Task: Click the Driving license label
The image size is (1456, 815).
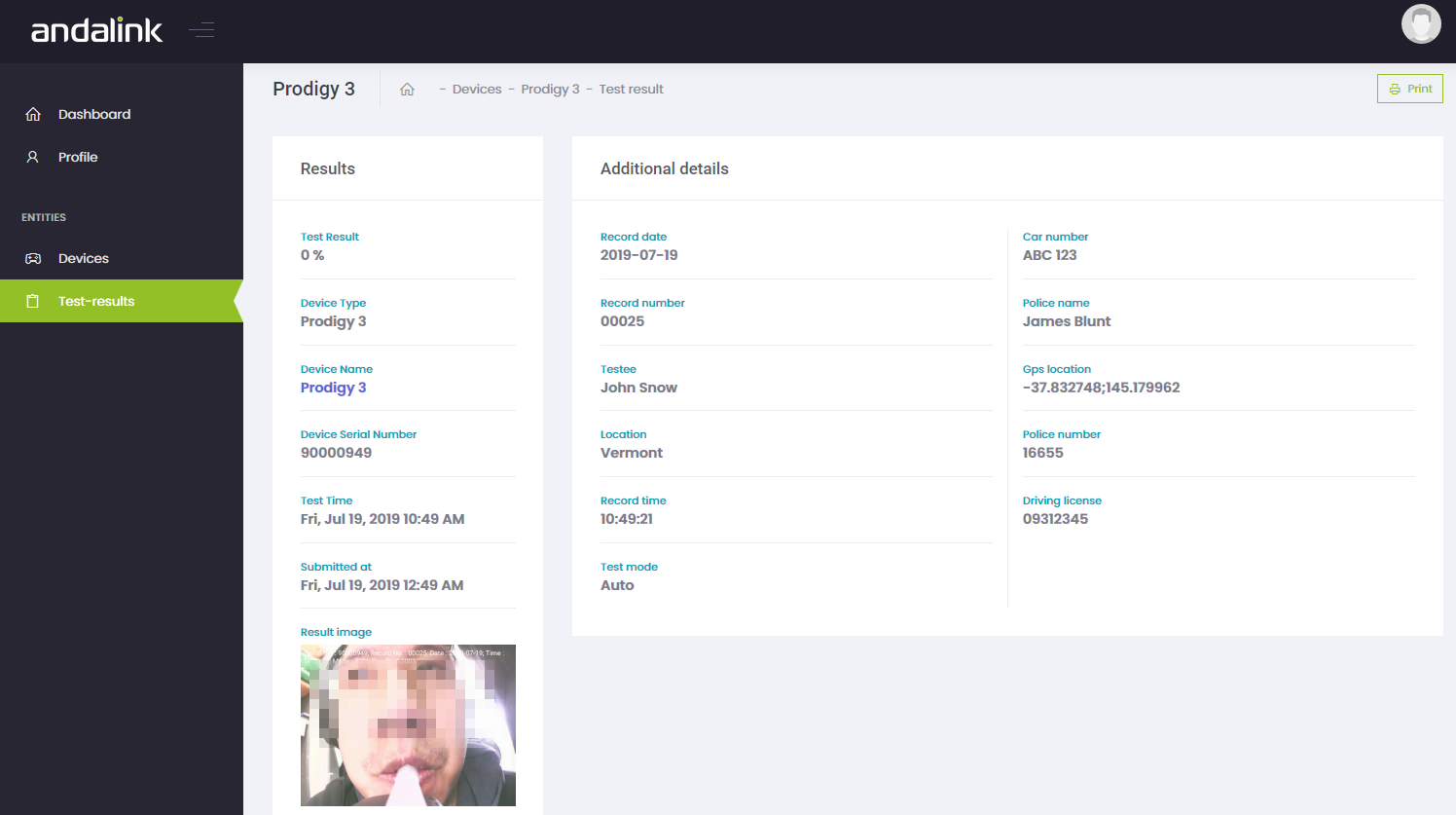Action: pos(1062,500)
